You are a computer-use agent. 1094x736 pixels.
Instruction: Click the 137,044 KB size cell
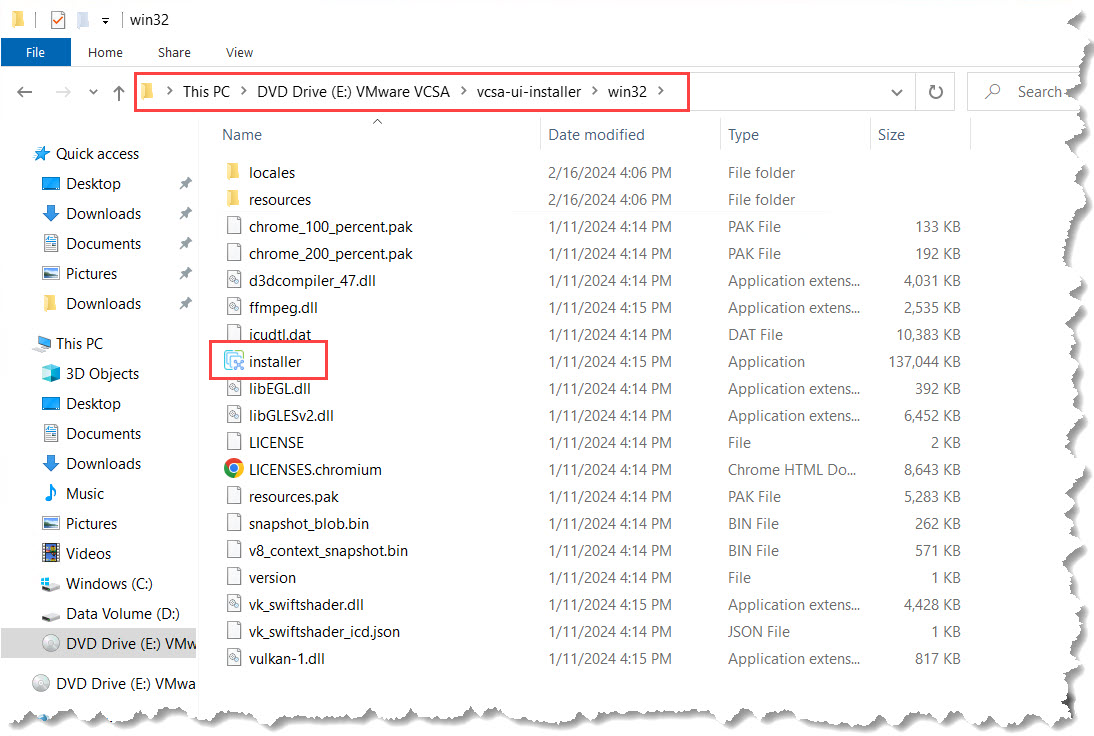coord(924,361)
